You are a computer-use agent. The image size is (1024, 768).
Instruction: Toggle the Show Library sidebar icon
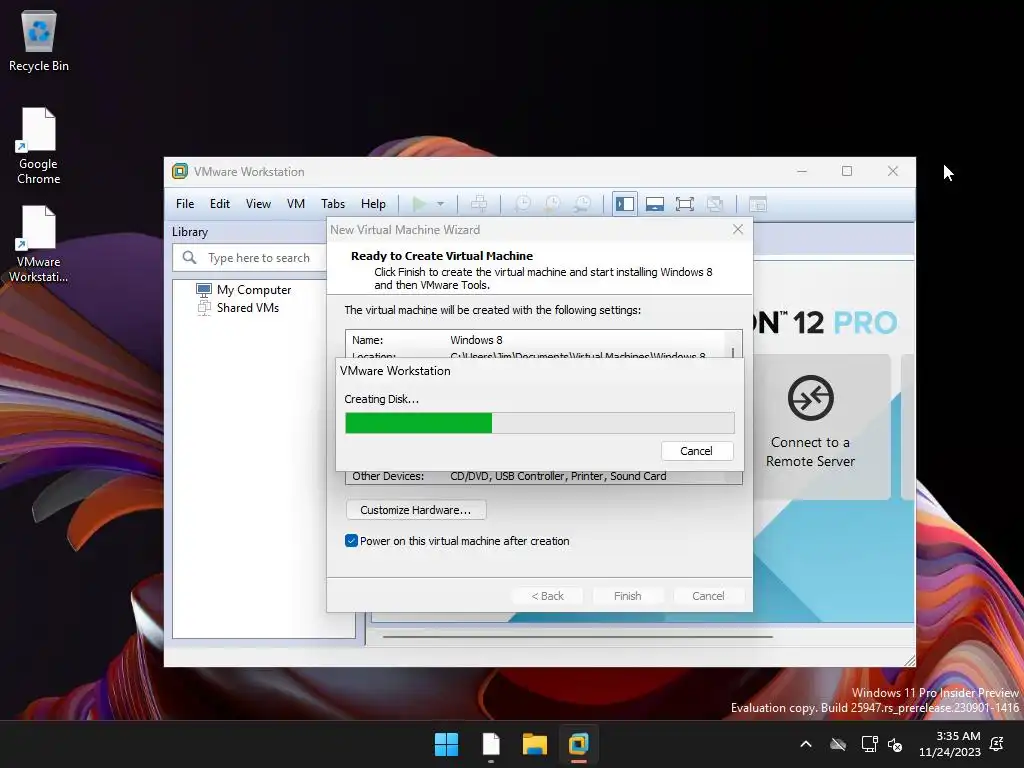pos(625,204)
